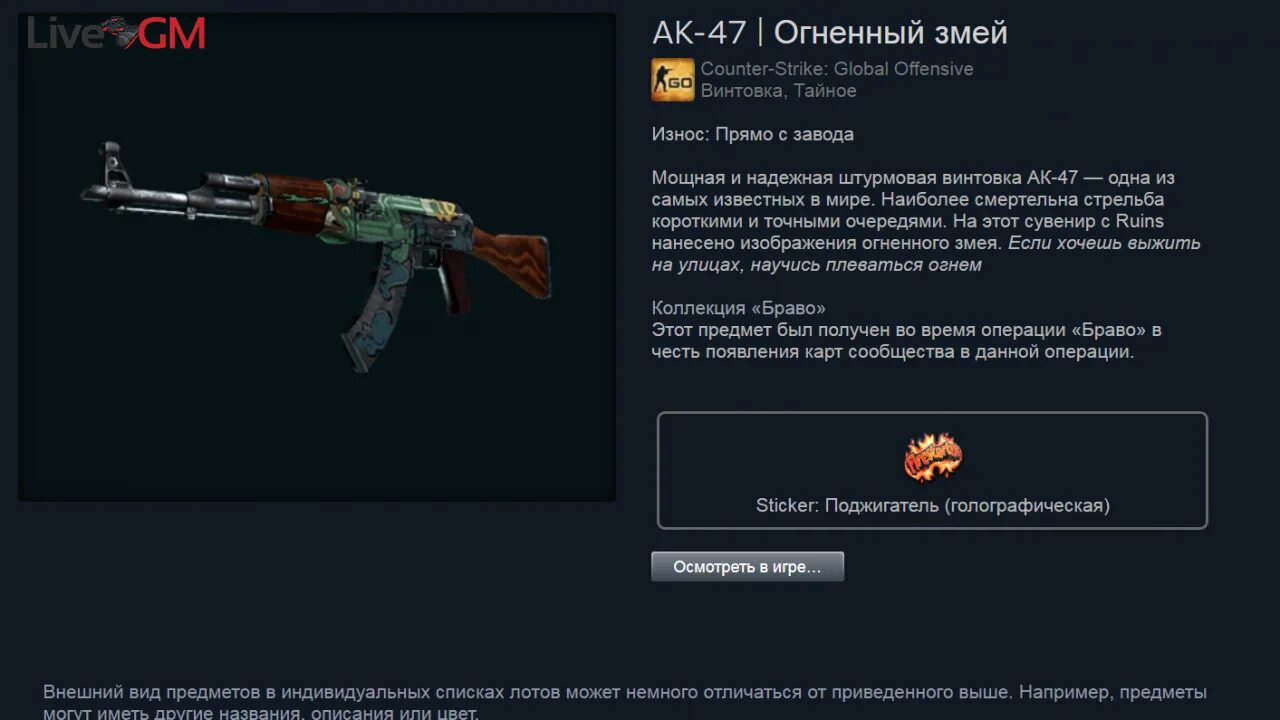Click the red GM letters watermark
1280x720 pixels.
coord(172,33)
